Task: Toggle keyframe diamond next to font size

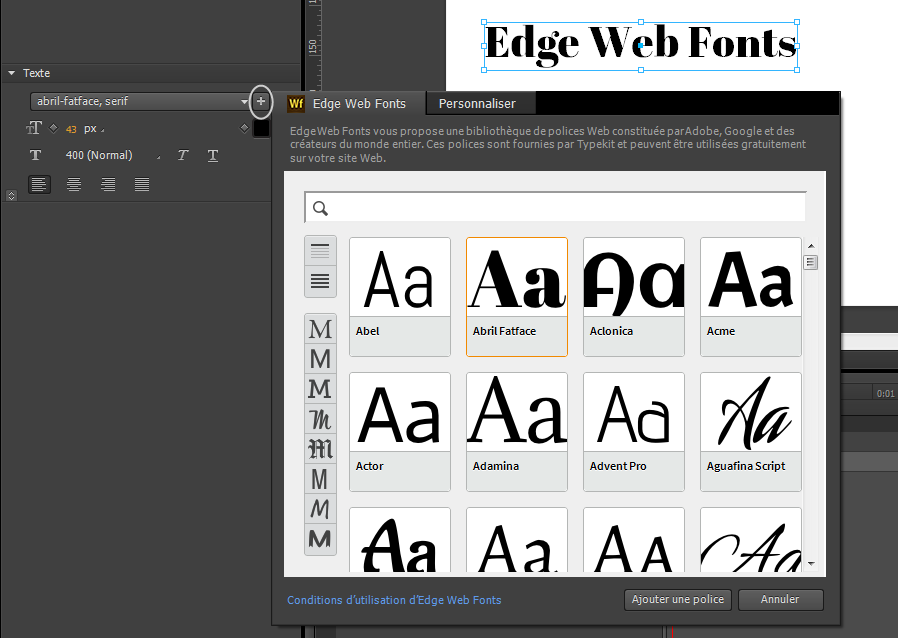Action: (53, 128)
